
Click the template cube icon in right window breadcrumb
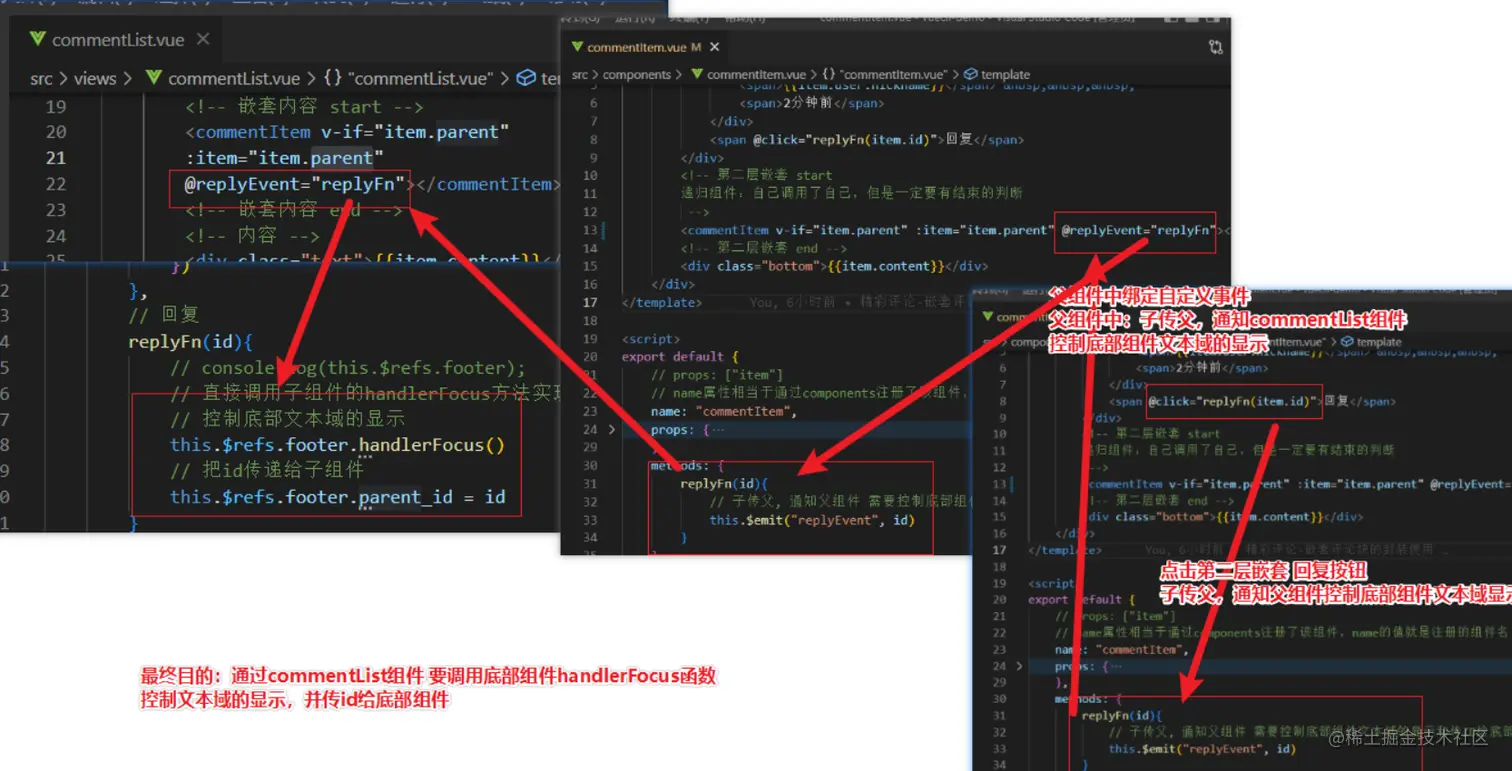pyautogui.click(x=1346, y=342)
